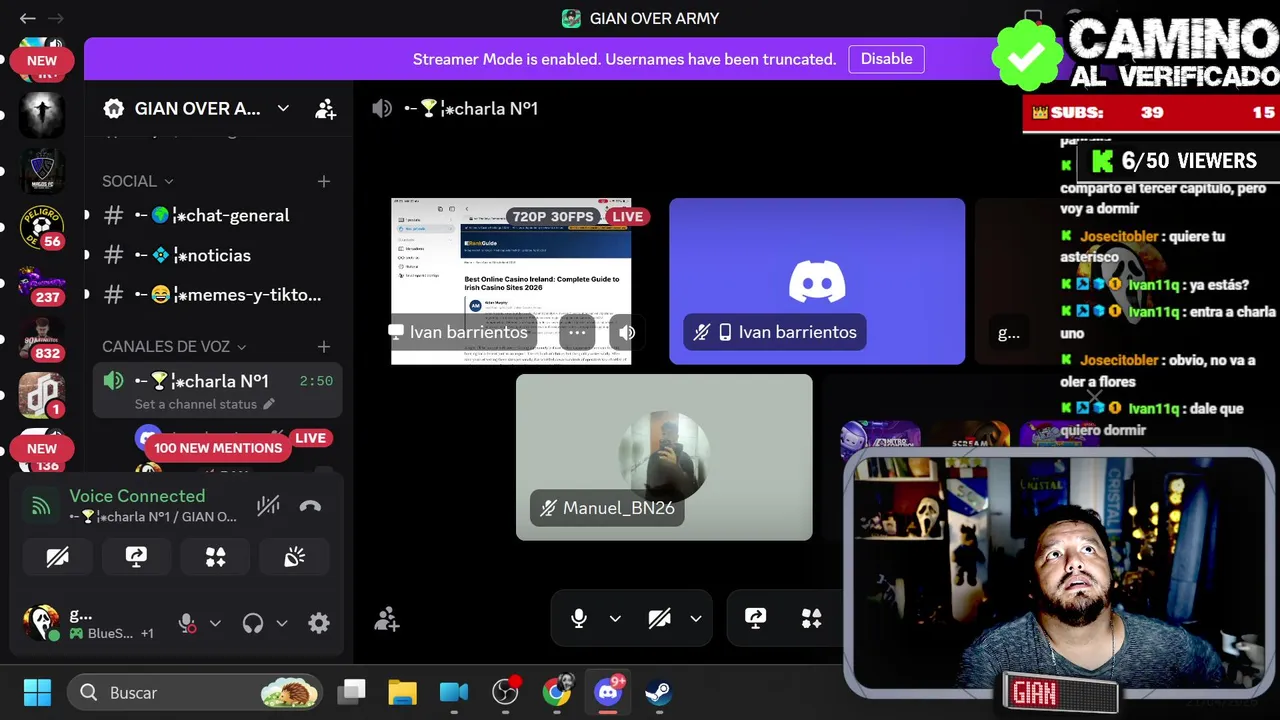Screen dimensions: 1280x720
Task: Open the soundboard in the voice panel
Action: [294, 558]
